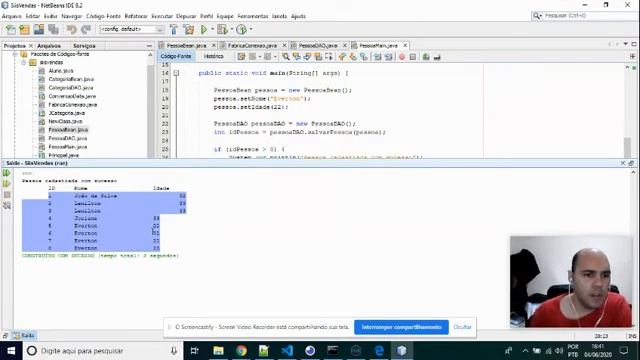Screen dimensions: 640x360
Task: Collapse the main method code fold
Action: pos(176,73)
